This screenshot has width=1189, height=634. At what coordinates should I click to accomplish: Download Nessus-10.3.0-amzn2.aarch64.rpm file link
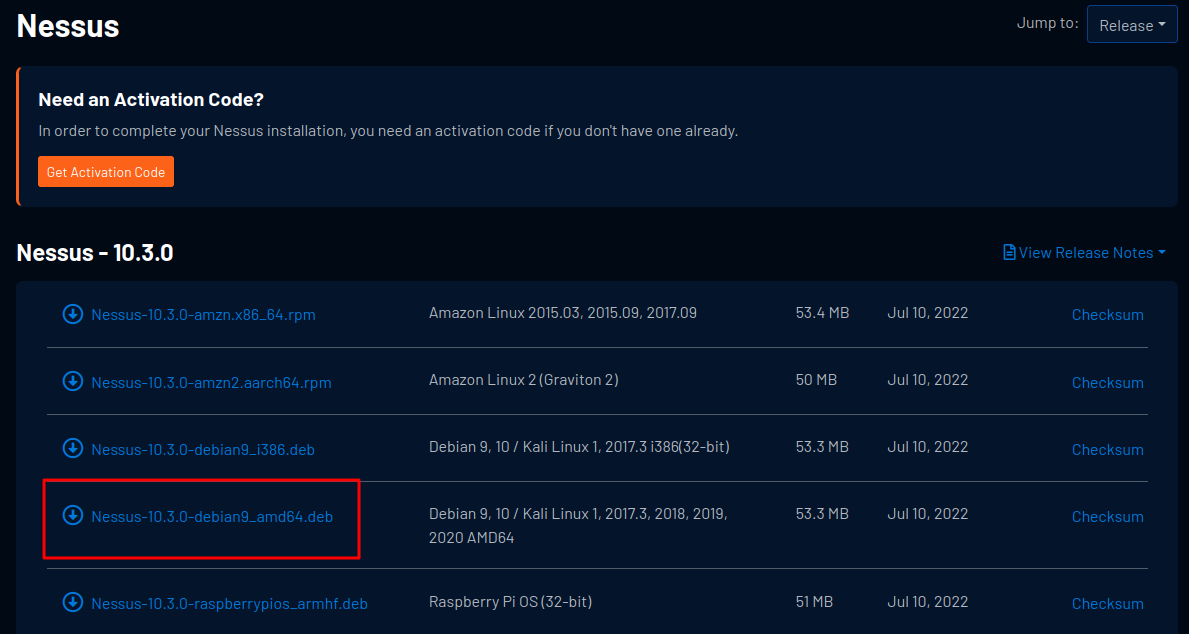pyautogui.click(x=212, y=382)
